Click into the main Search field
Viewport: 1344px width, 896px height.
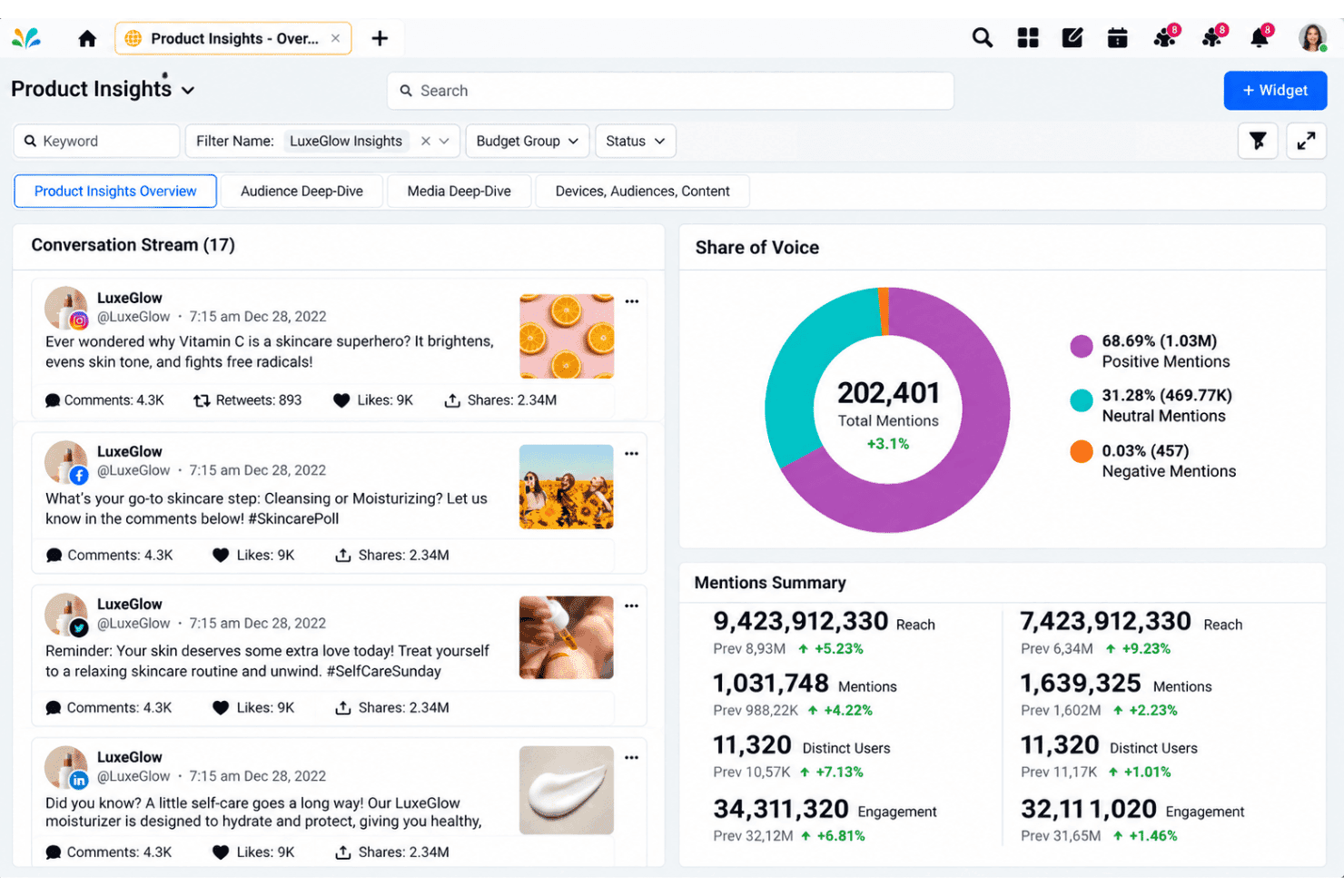coord(670,91)
